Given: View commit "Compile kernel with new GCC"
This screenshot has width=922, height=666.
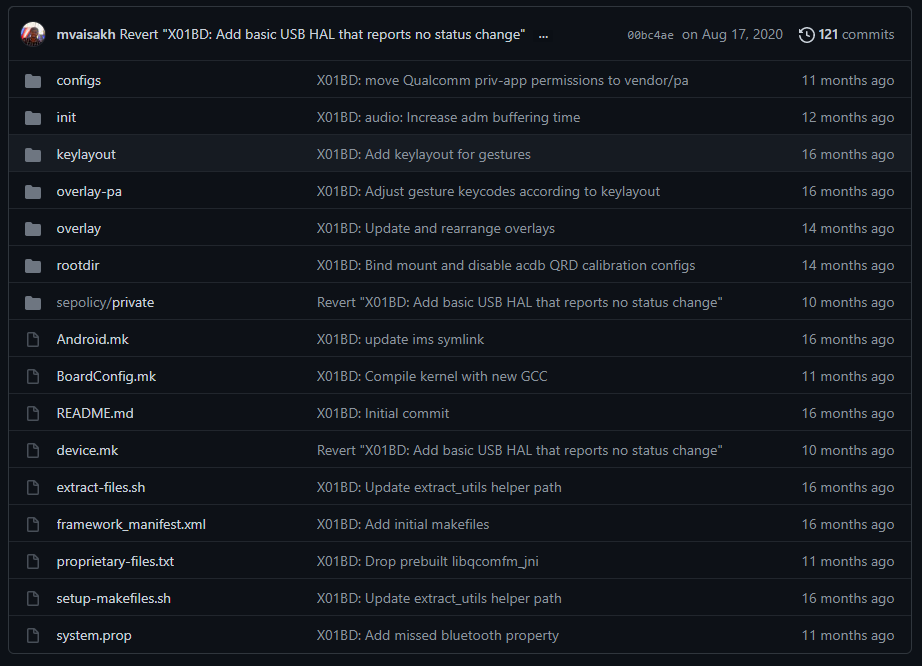Looking at the screenshot, I should [x=432, y=377].
